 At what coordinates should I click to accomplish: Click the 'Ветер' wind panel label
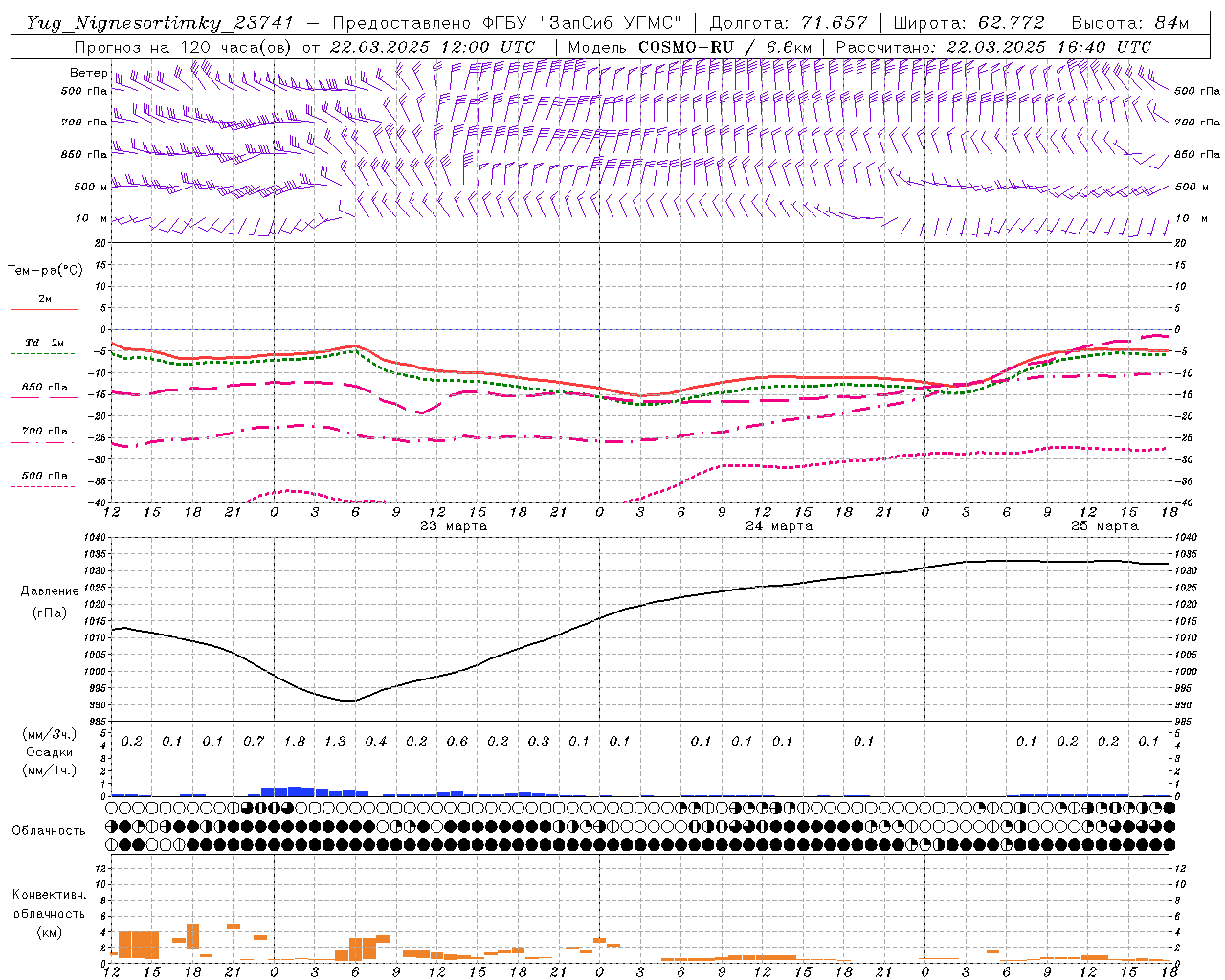point(88,73)
